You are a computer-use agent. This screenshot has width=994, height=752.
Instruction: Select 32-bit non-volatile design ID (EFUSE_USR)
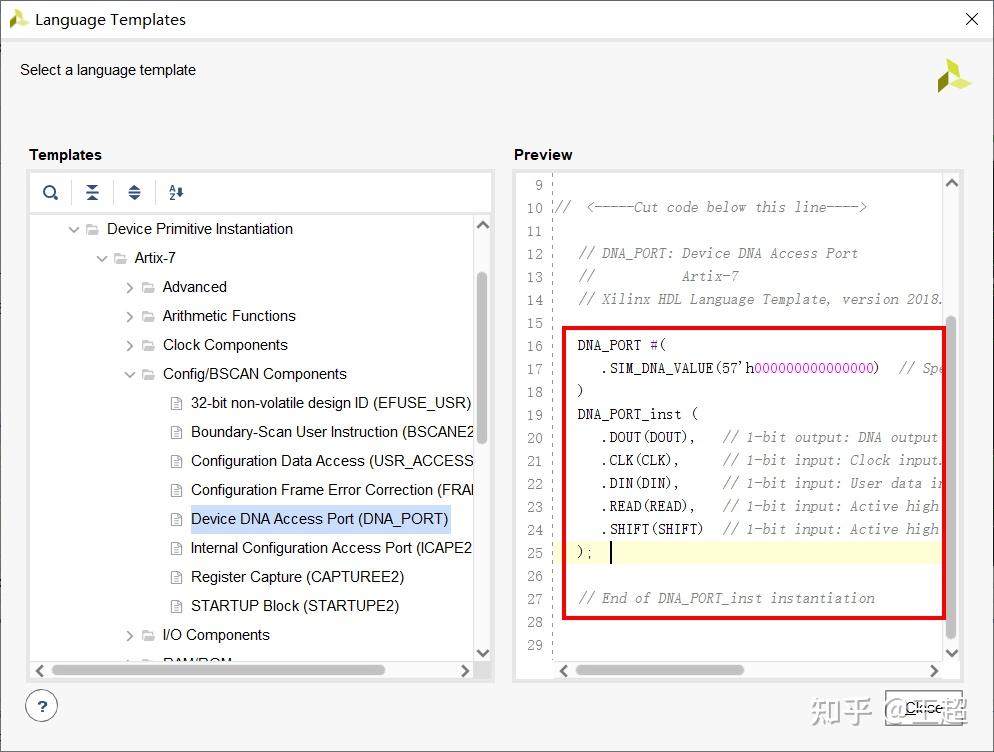point(331,403)
